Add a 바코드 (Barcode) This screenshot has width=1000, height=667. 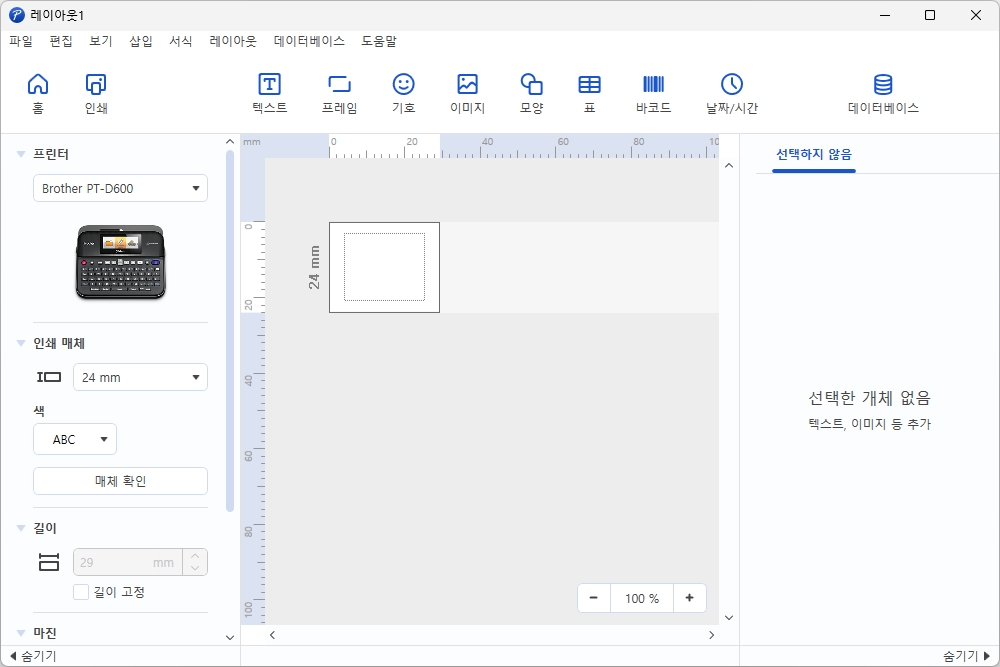pyautogui.click(x=653, y=93)
